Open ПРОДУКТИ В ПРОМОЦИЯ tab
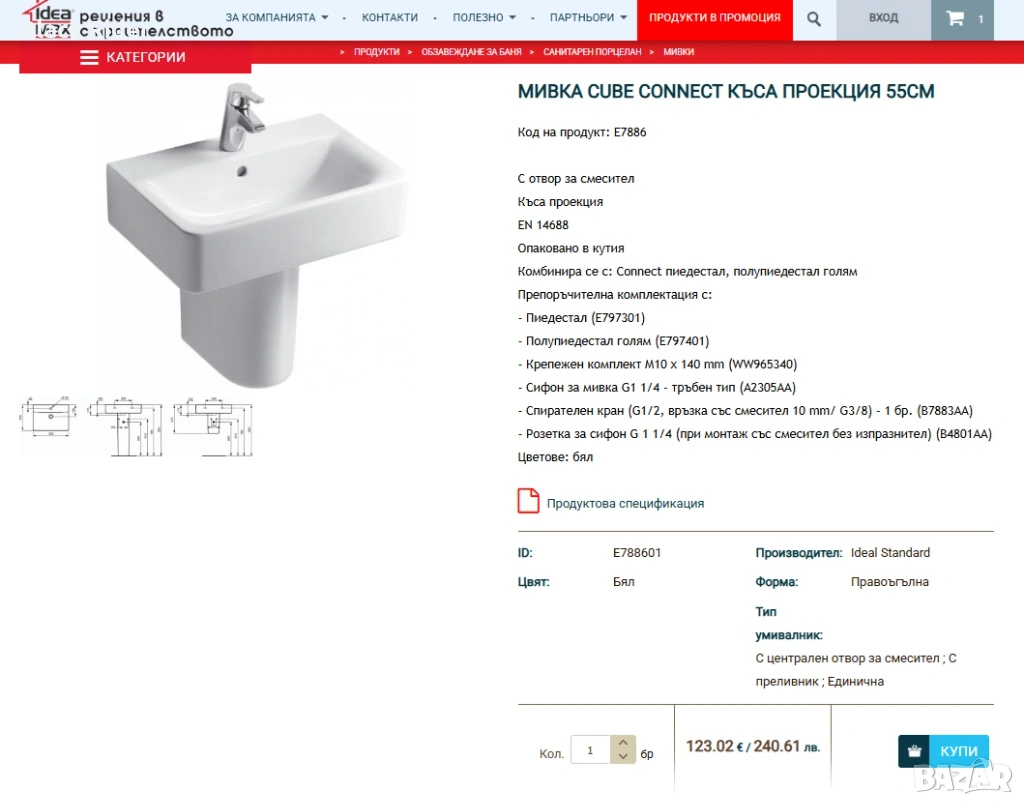1024x805 pixels. pyautogui.click(x=714, y=20)
